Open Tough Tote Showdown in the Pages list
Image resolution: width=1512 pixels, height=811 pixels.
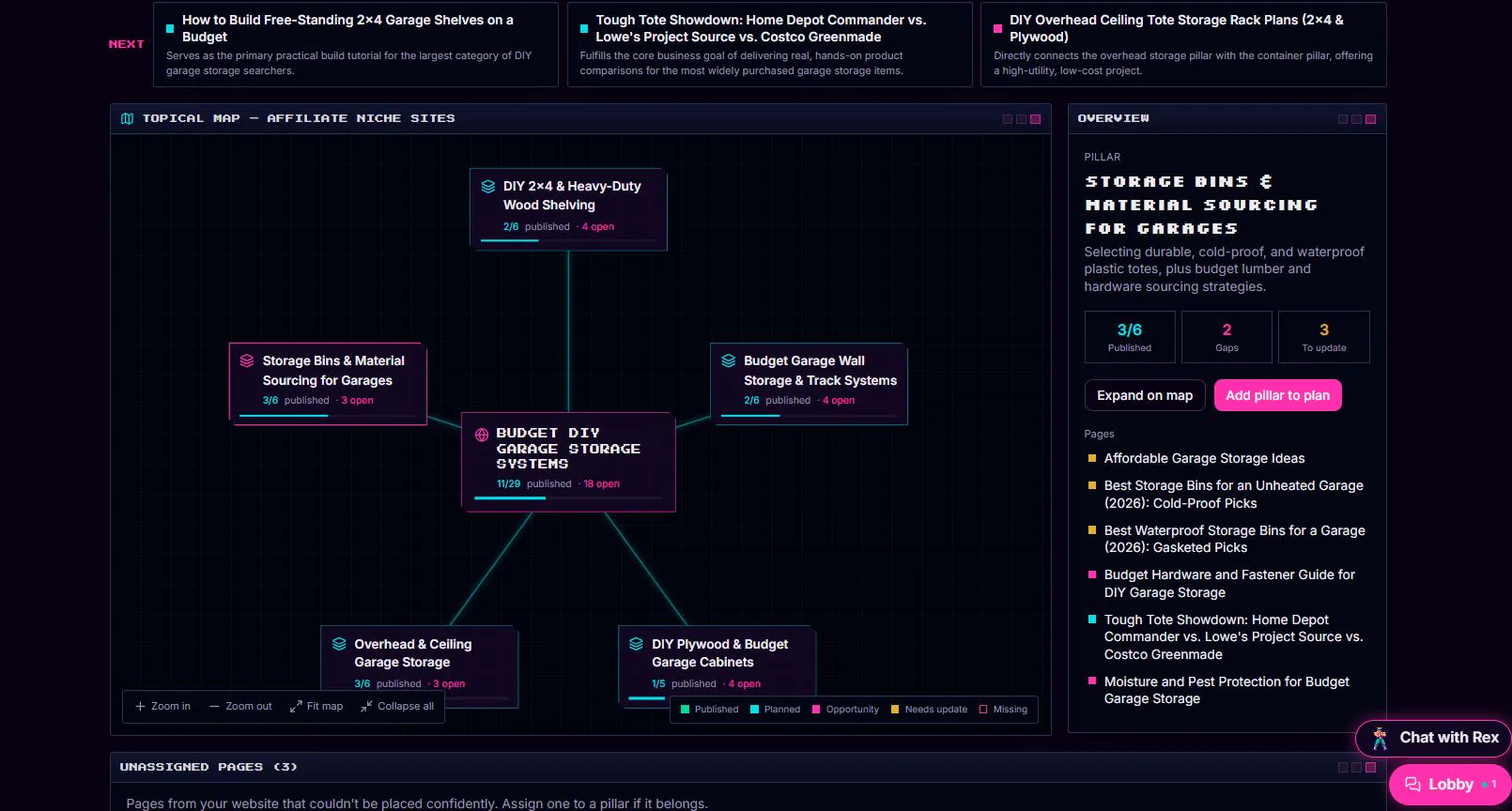[1234, 637]
